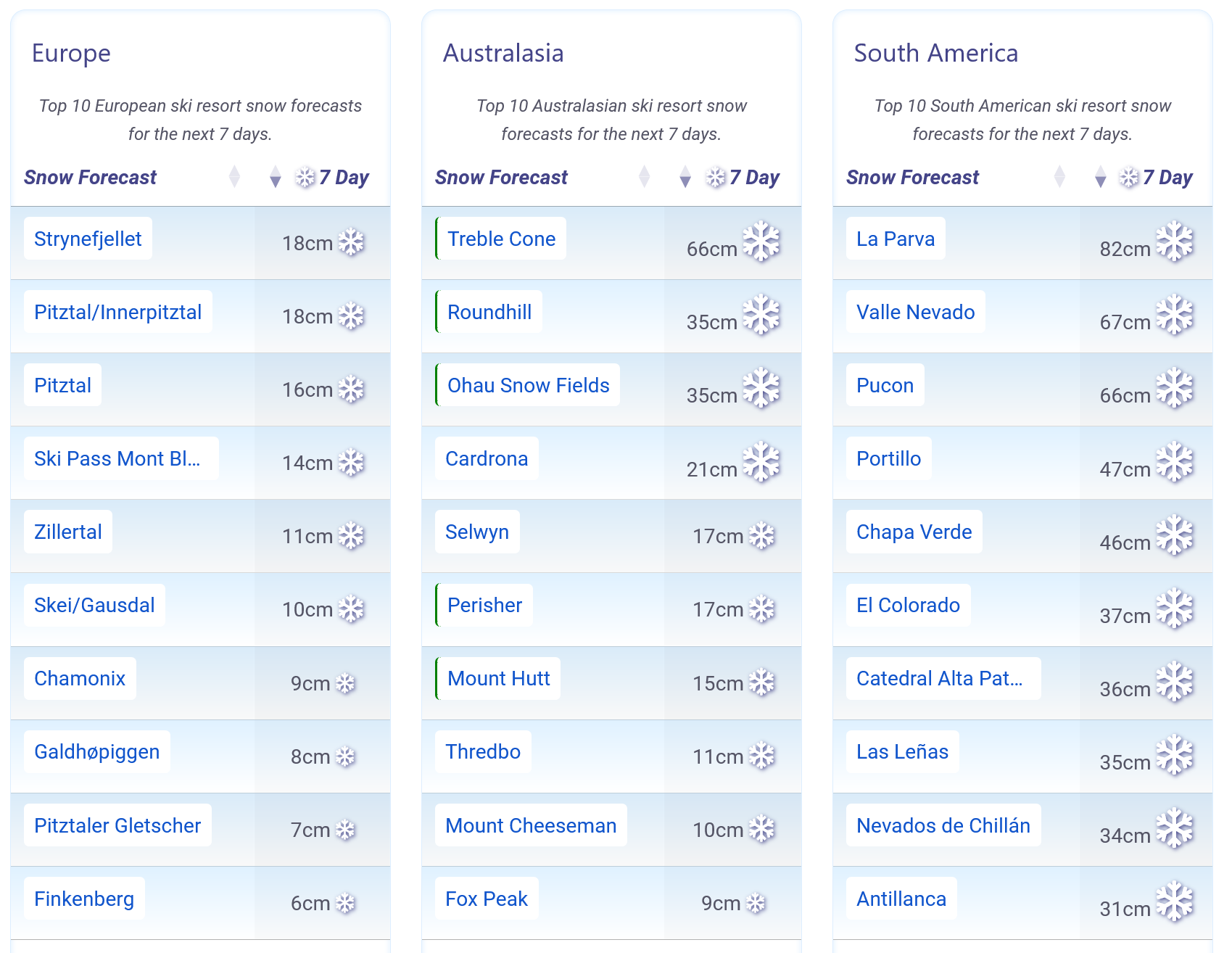The height and width of the screenshot is (953, 1232).
Task: Click the snowflake icon beside La Parva 82cm
Action: click(1175, 242)
